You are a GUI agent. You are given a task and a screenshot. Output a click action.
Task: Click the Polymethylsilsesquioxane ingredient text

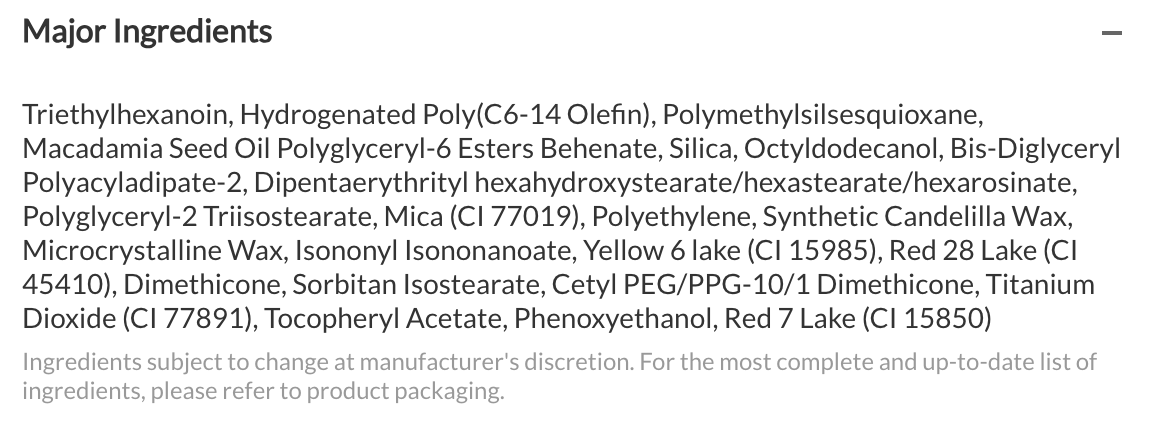point(820,115)
